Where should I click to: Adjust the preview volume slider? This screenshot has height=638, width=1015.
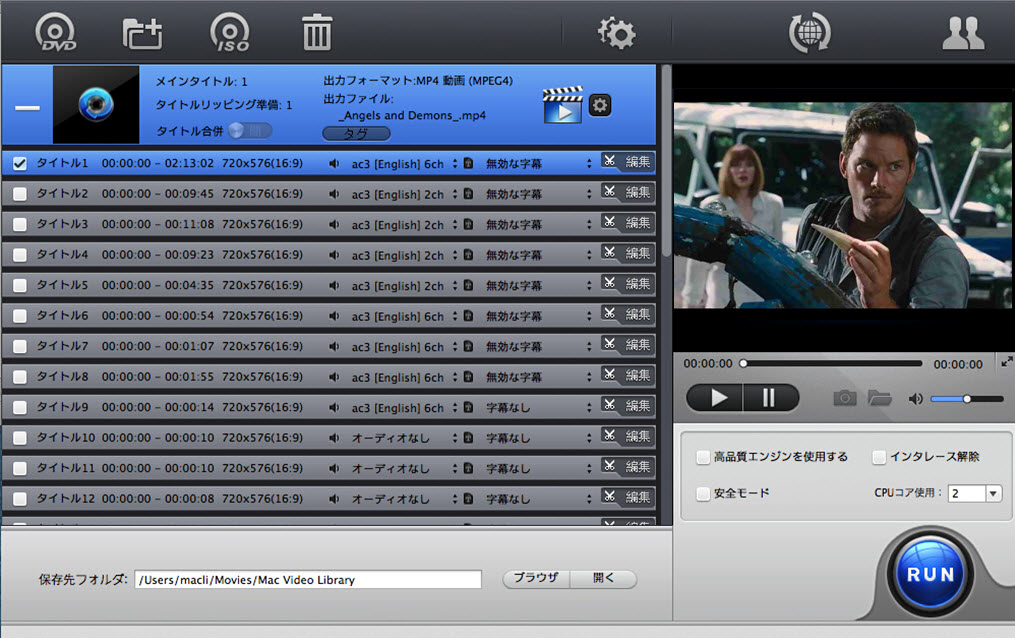tap(967, 399)
